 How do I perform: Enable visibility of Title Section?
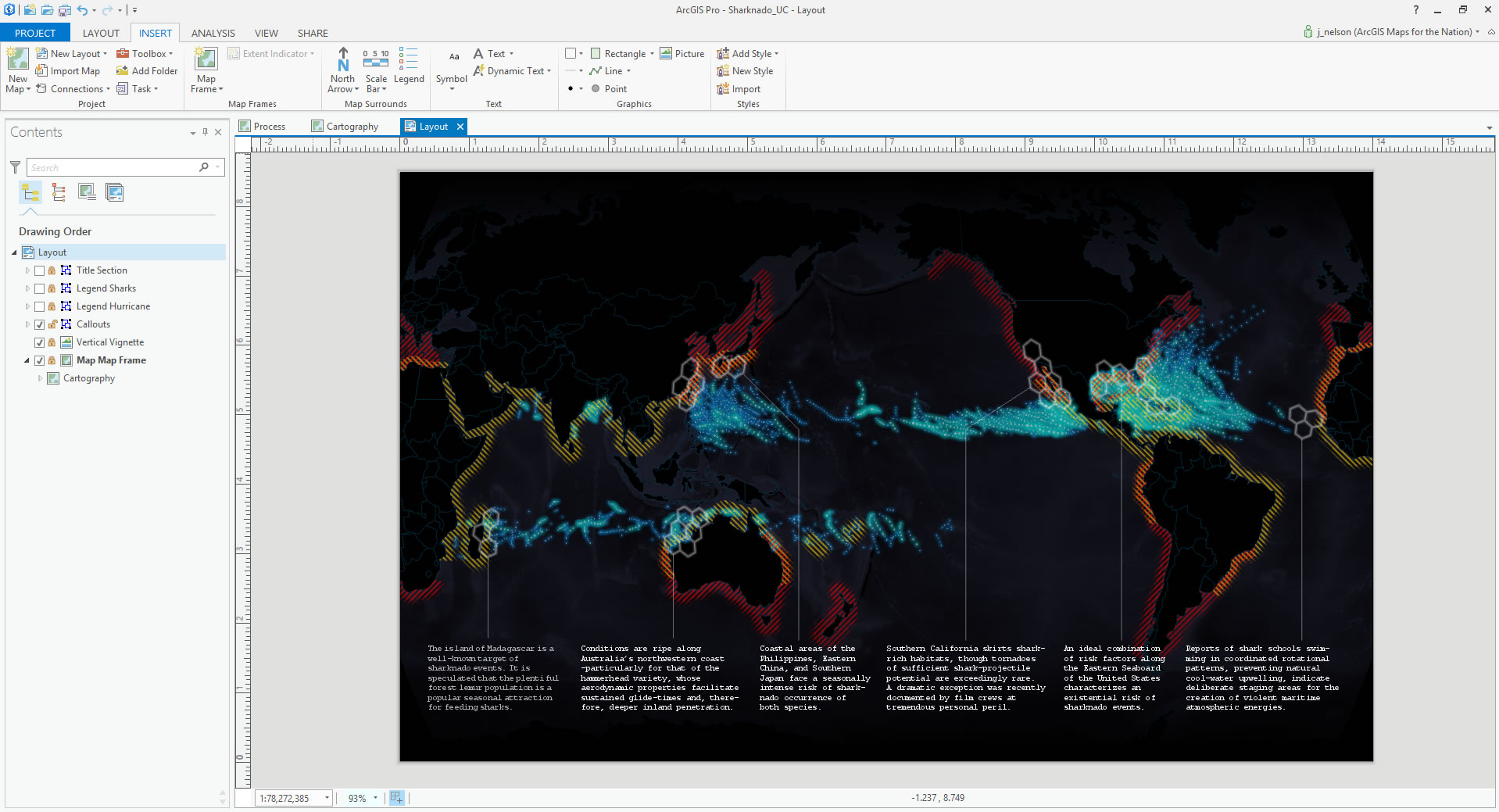click(x=39, y=270)
